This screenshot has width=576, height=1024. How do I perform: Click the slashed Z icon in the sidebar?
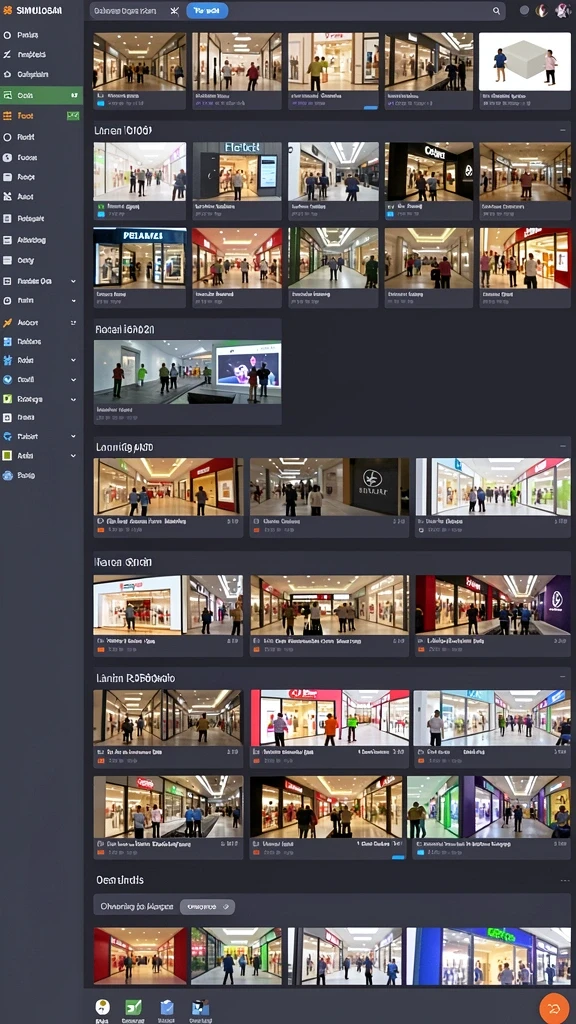[7, 55]
